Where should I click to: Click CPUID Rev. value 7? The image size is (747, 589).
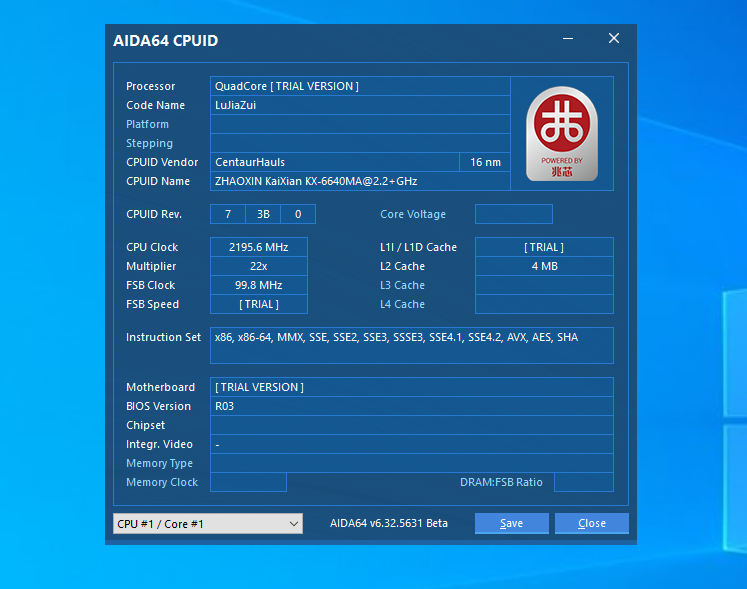228,214
